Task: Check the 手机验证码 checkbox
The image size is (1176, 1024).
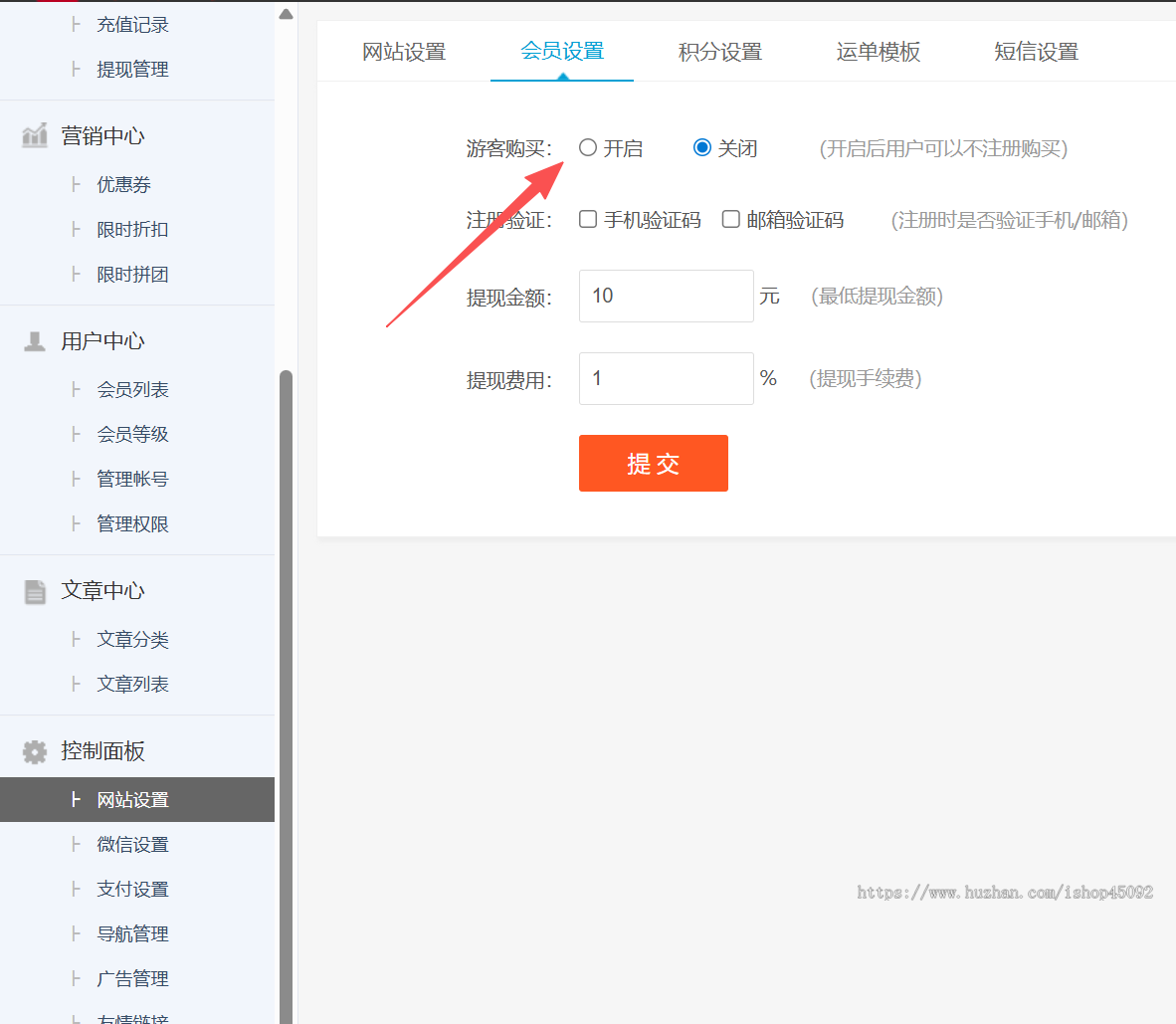Action: [x=588, y=219]
